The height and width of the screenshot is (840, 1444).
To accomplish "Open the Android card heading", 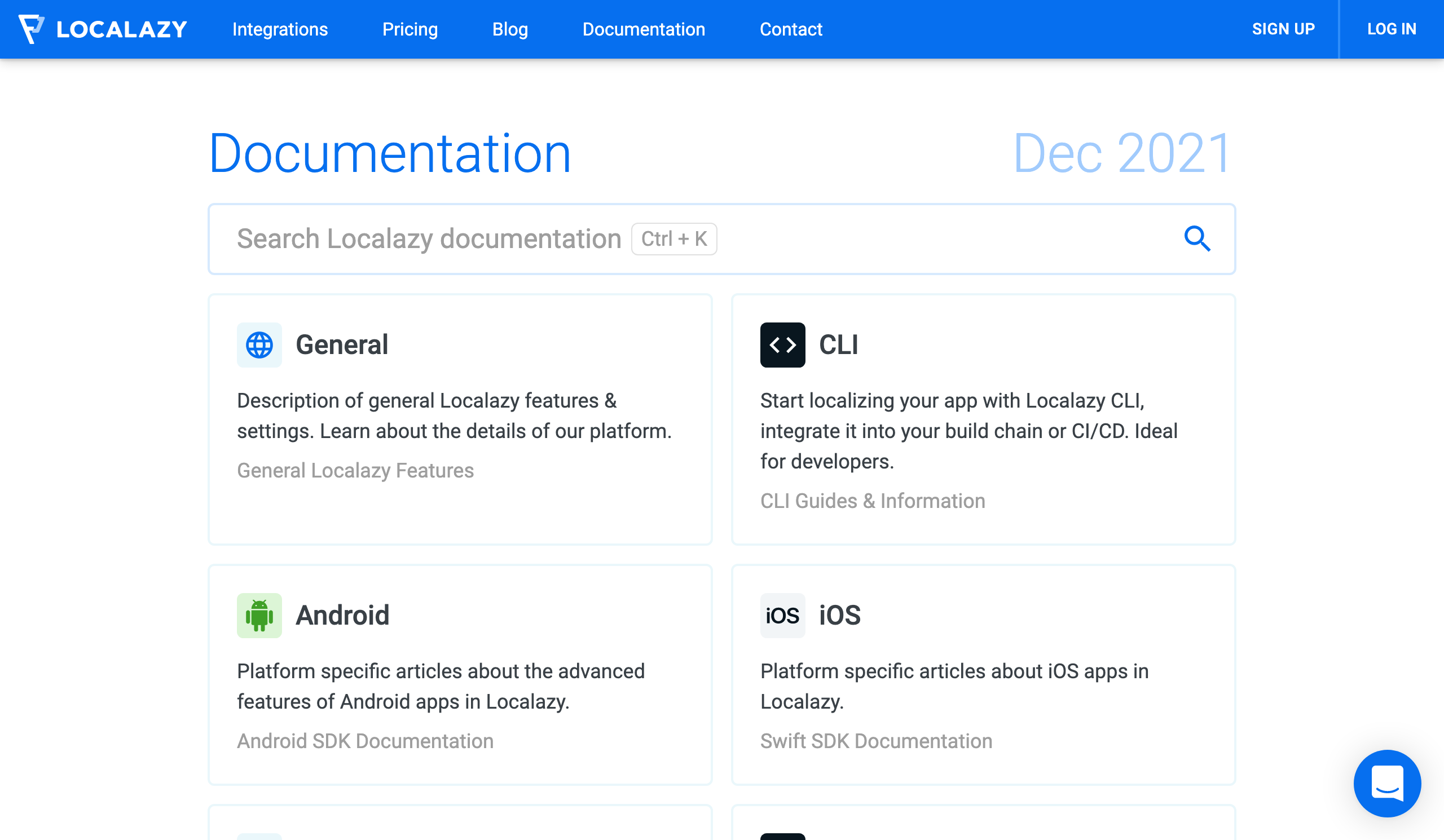I will (x=342, y=616).
